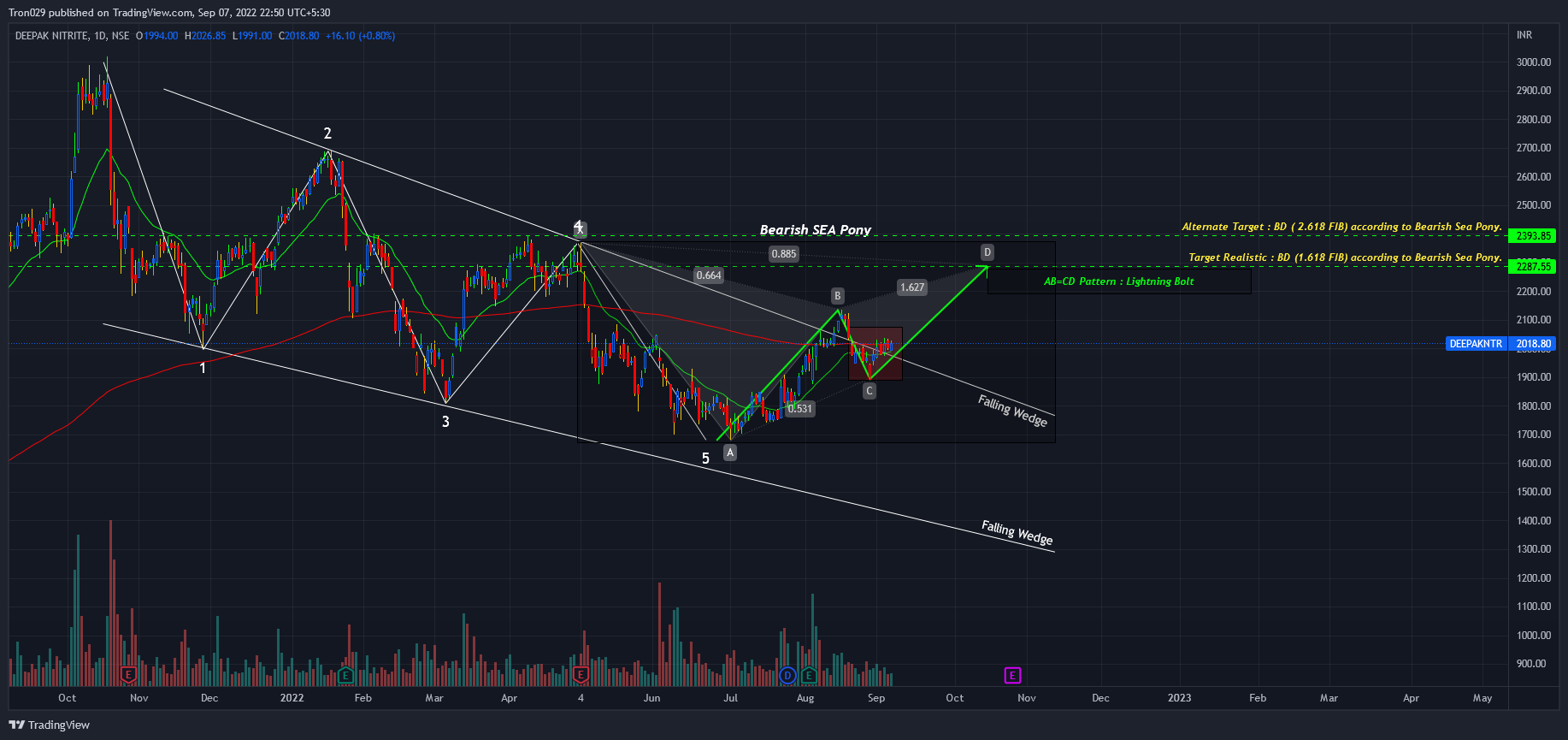Click the 900.00 price axis label

1531,664
